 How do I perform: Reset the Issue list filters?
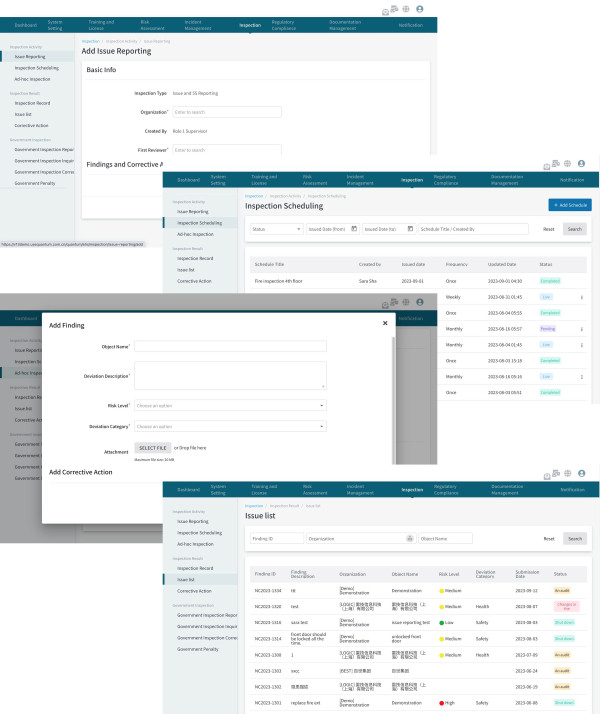pos(548,538)
